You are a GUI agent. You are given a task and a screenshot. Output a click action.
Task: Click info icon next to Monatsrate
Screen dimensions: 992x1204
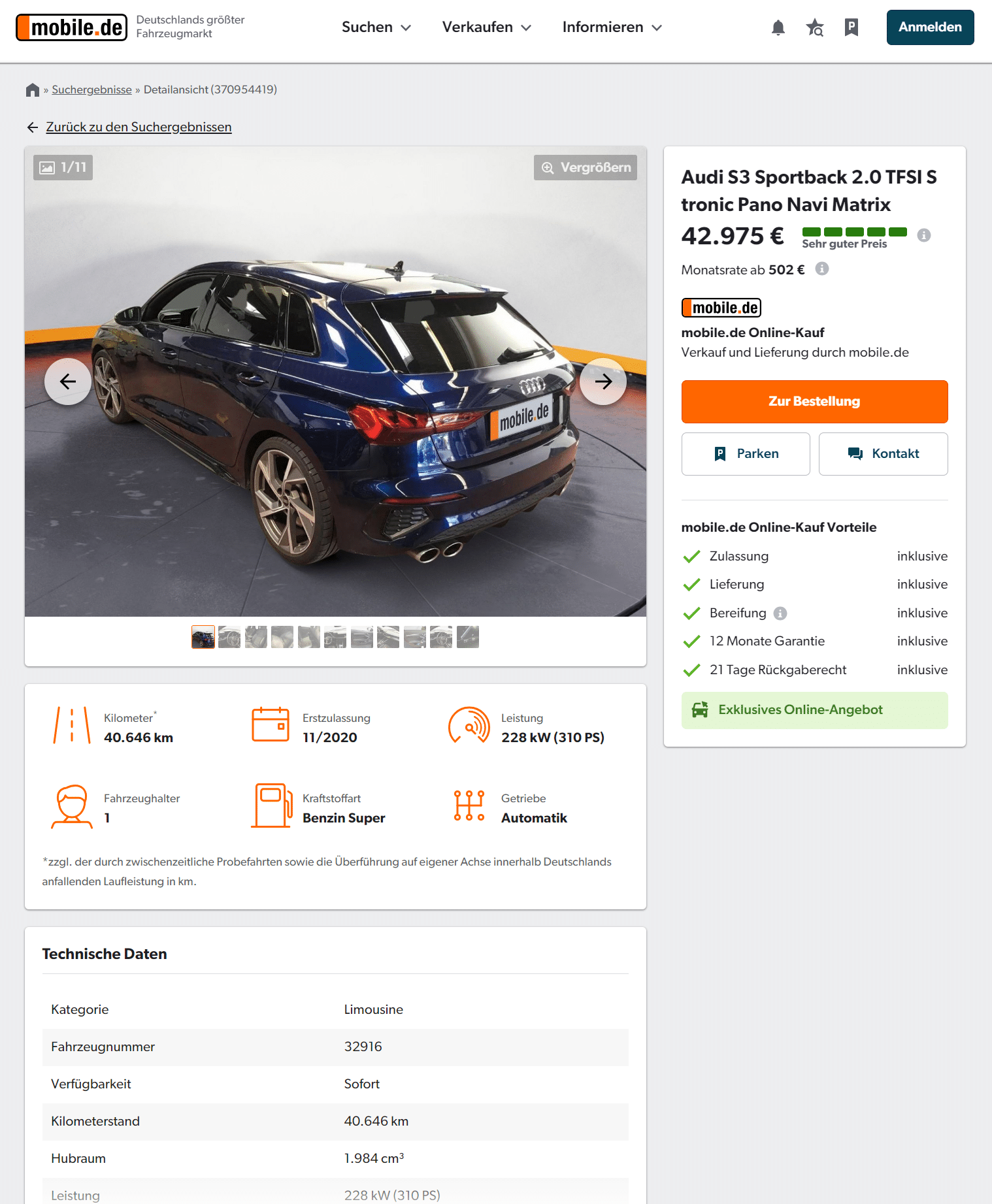click(822, 268)
